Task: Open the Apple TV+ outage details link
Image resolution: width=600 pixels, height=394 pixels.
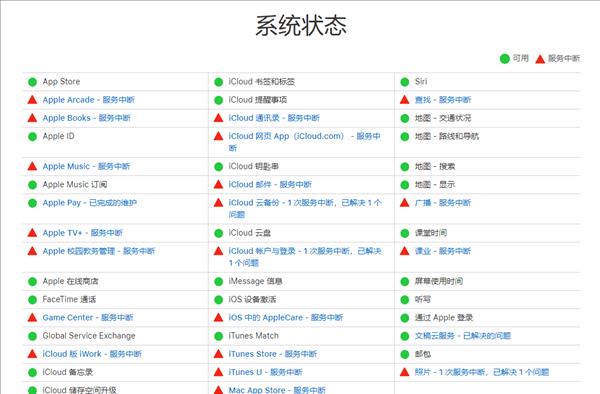Action: [83, 233]
